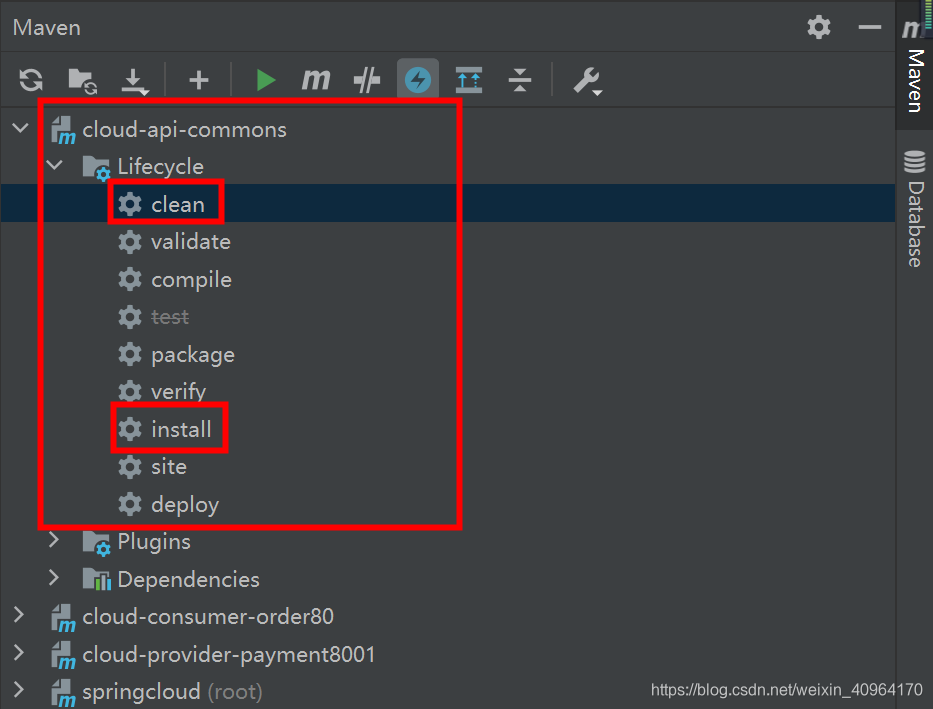Collapse cloud-api-commons module
The height and width of the screenshot is (709, 933).
[20, 128]
